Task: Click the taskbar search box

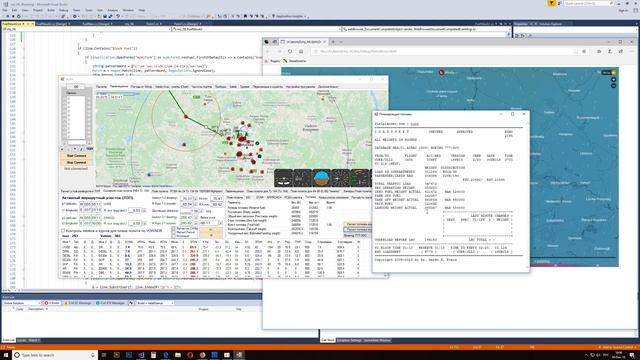Action: [55, 355]
